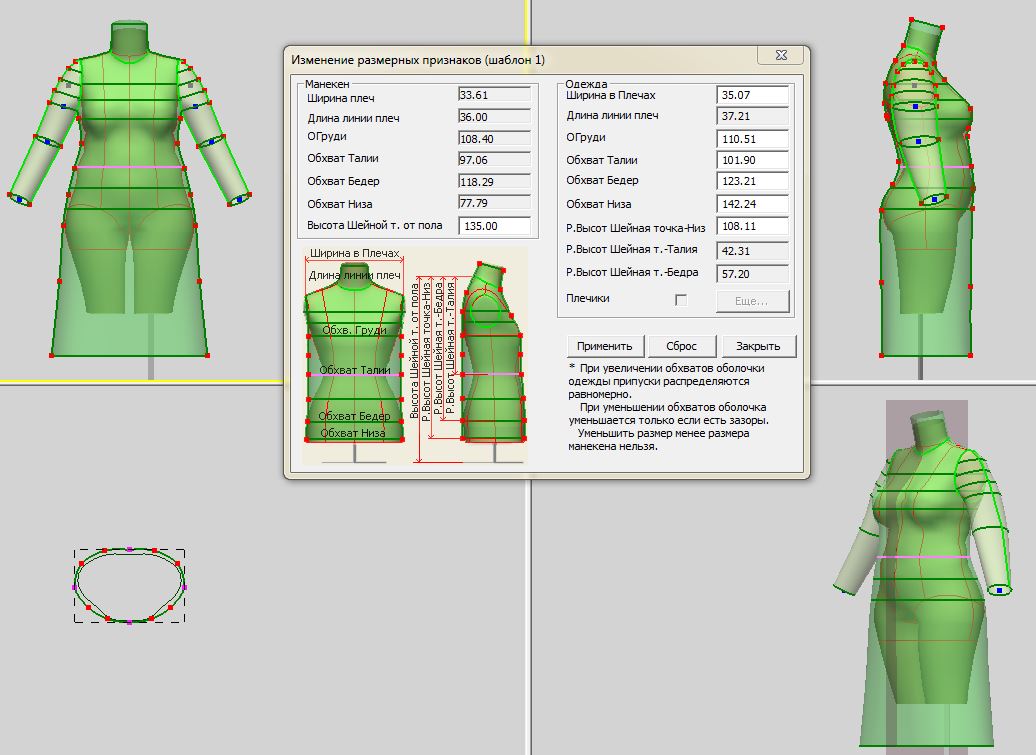Click the oval cross-section outline at bottom left
This screenshot has width=1036, height=755.
coord(129,585)
